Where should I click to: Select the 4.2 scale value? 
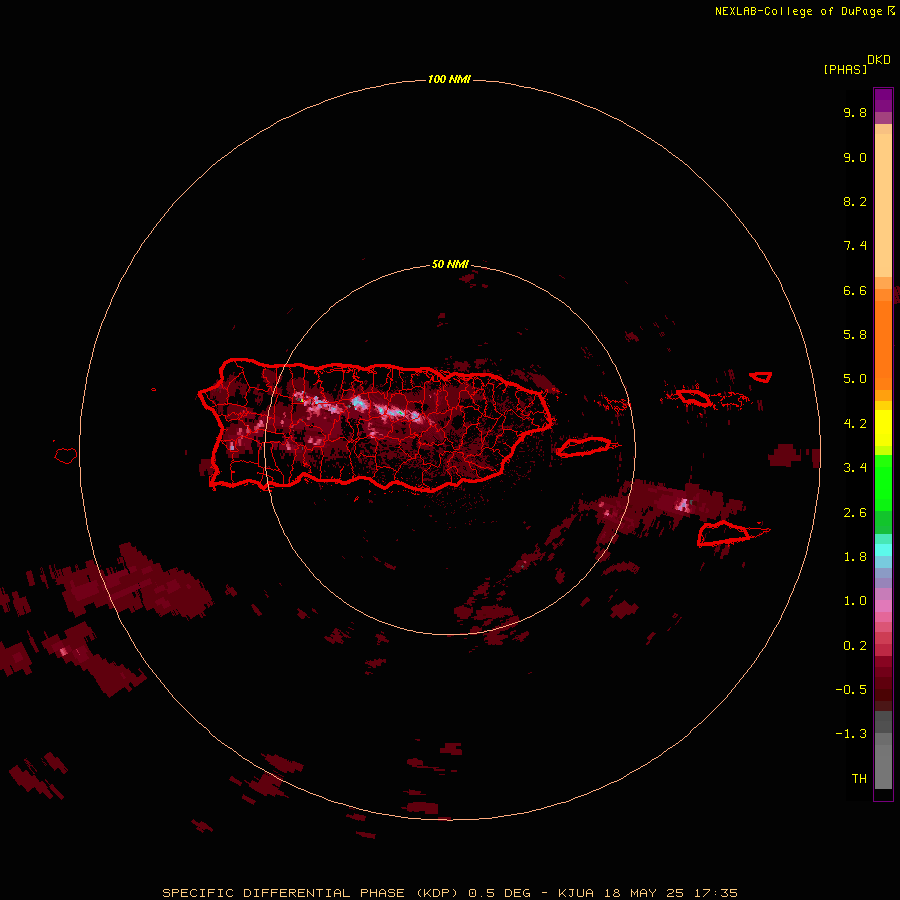(x=855, y=424)
